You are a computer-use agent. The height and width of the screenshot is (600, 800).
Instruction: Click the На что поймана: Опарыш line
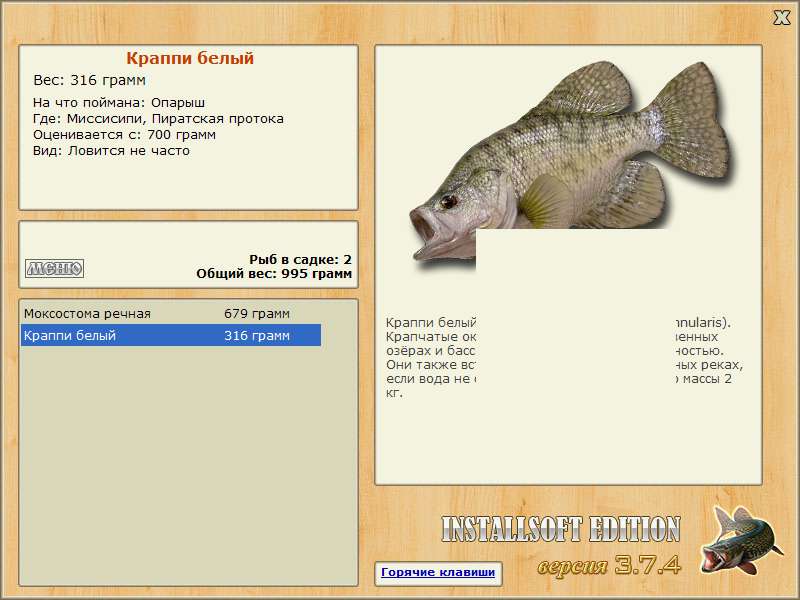[119, 103]
